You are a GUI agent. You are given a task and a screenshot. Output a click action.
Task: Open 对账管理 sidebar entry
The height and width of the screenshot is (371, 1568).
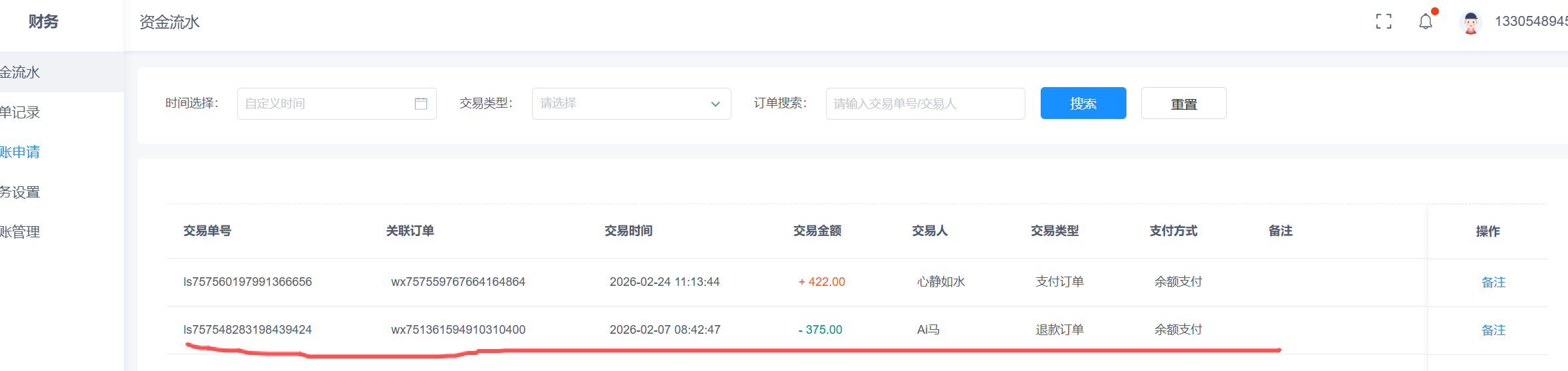point(20,232)
